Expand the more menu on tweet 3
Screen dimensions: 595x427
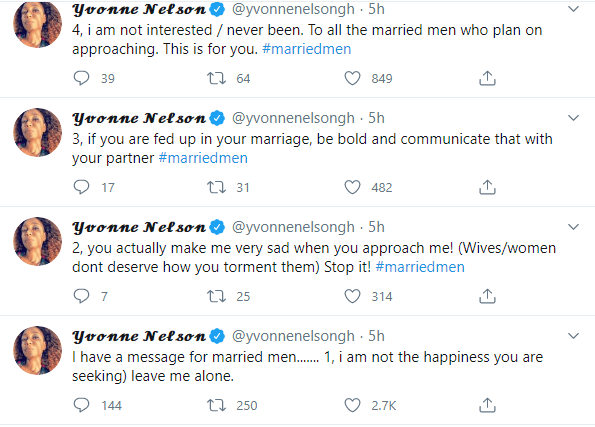click(573, 118)
